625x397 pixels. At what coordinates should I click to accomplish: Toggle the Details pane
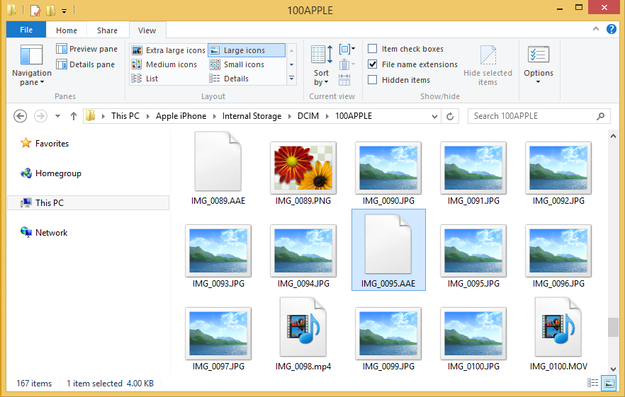[86, 64]
